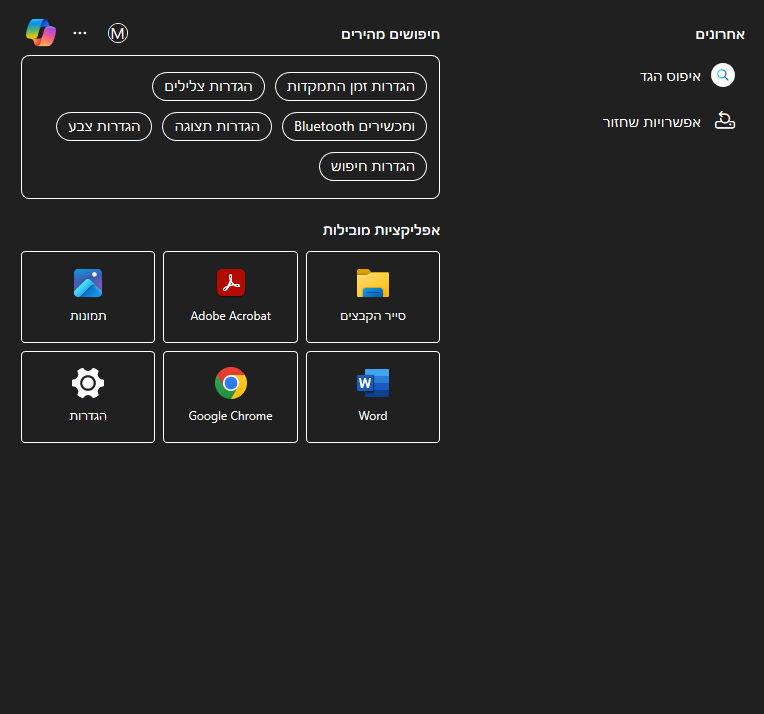Click the חיפושים מהירים heading

point(390,34)
